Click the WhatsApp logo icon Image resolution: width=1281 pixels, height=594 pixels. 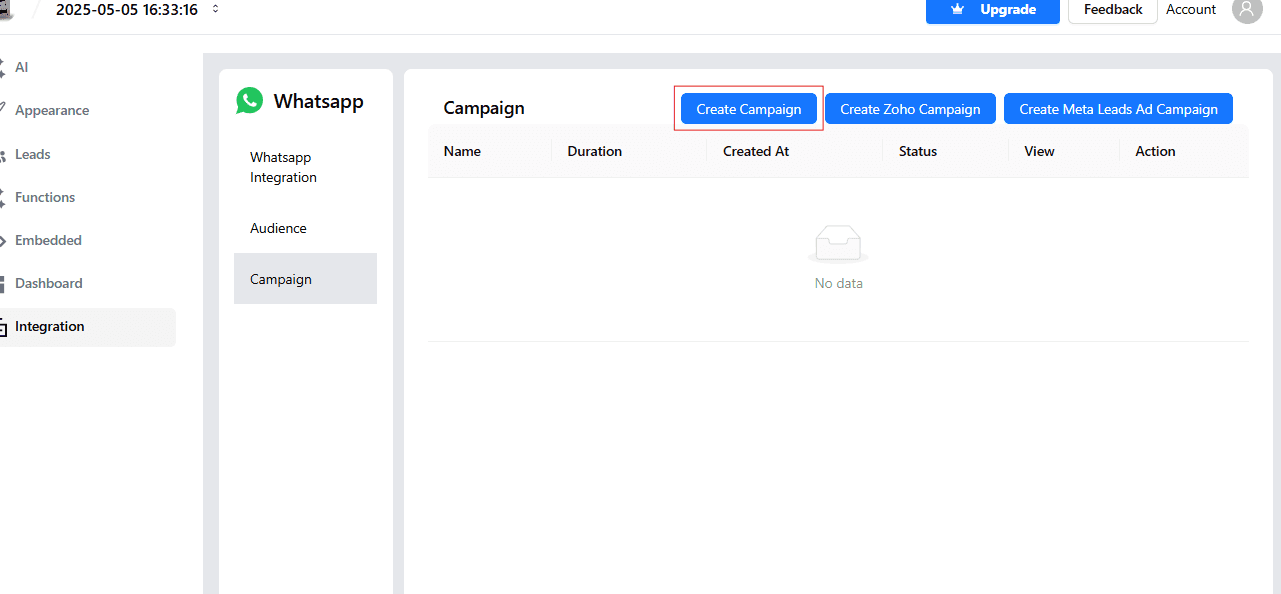tap(249, 101)
